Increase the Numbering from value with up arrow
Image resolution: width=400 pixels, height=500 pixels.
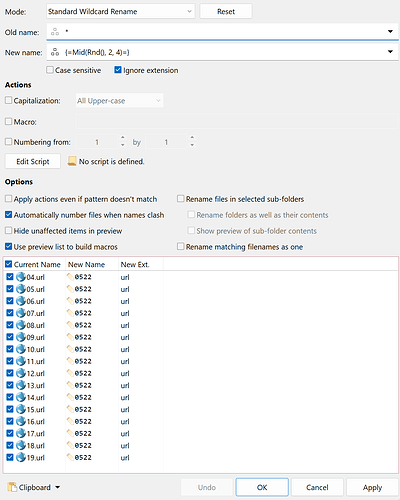[x=123, y=138]
